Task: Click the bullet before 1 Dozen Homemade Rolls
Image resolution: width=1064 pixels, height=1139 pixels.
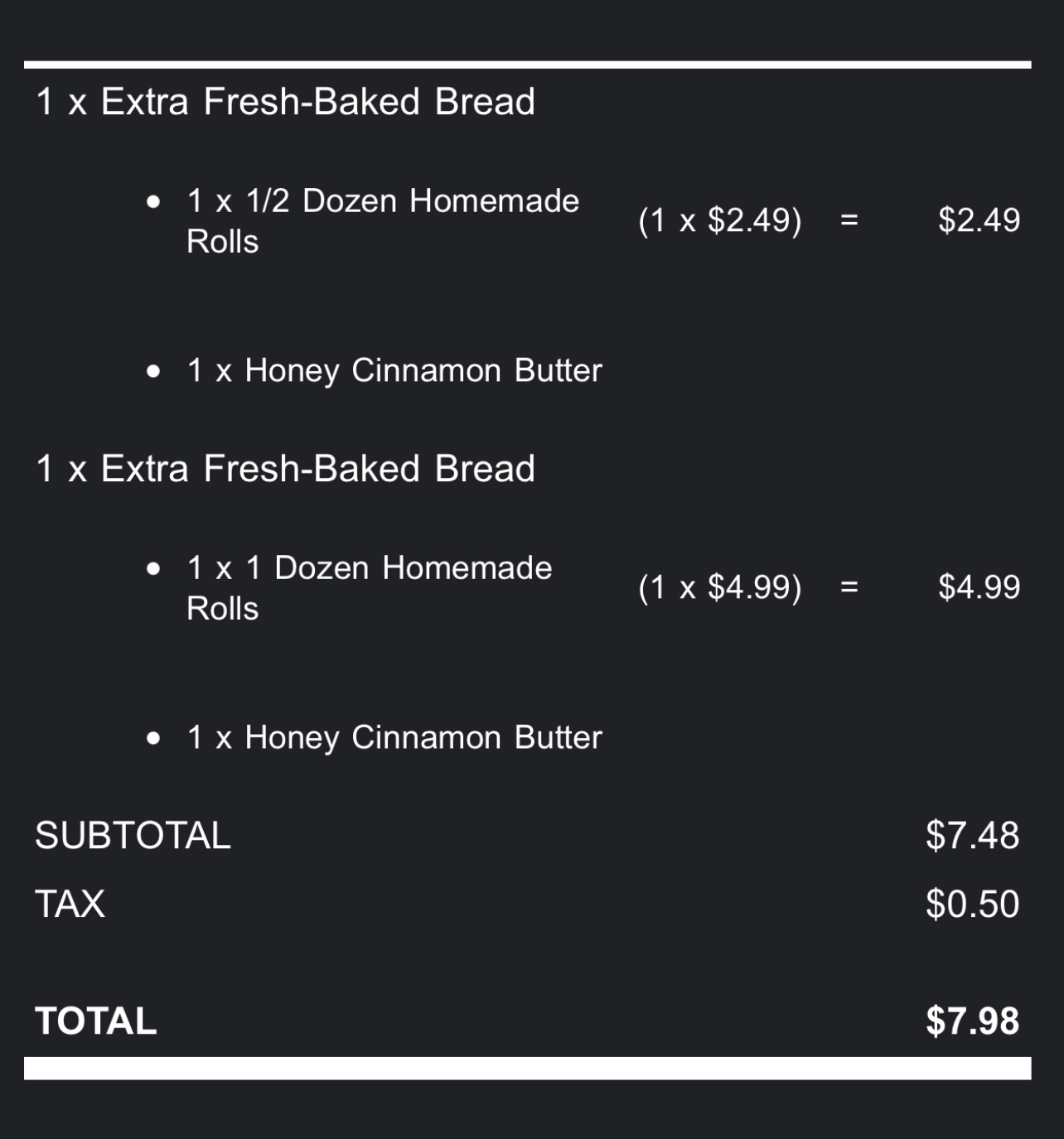Action: (x=153, y=569)
